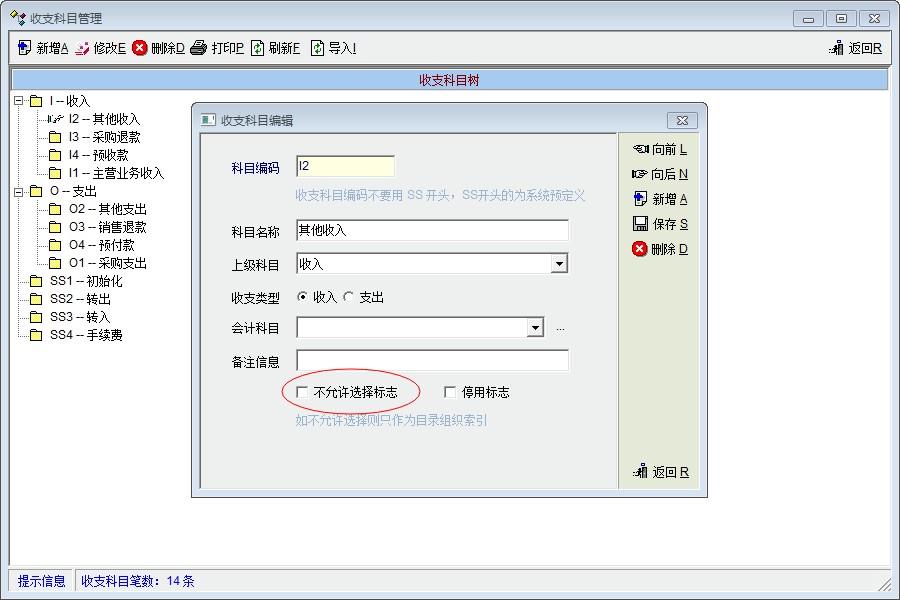The height and width of the screenshot is (600, 900).
Task: Check the 停用标志 checkbox
Action: (450, 393)
